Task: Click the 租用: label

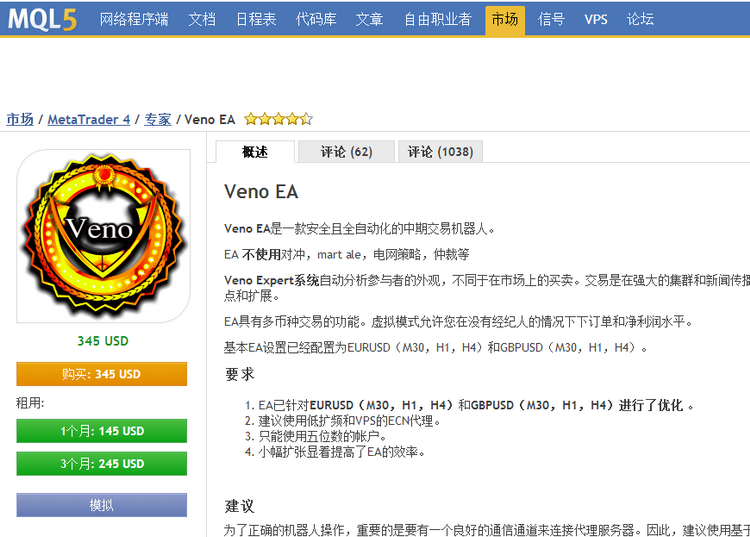Action: pos(30,403)
